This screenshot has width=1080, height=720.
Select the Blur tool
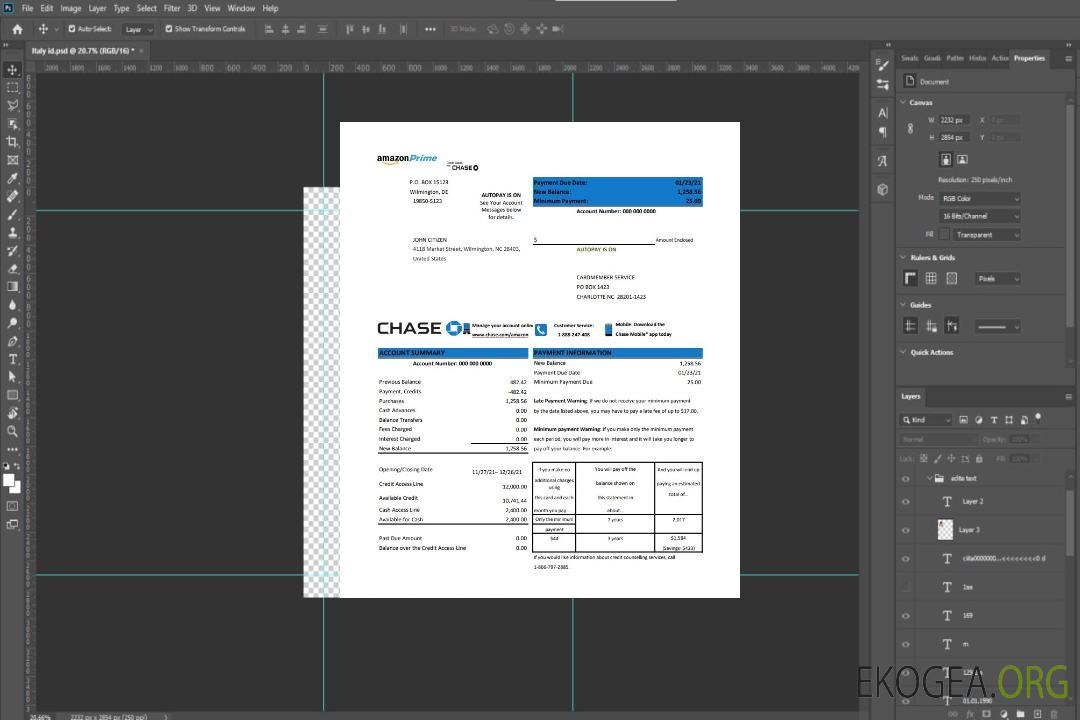click(12, 305)
